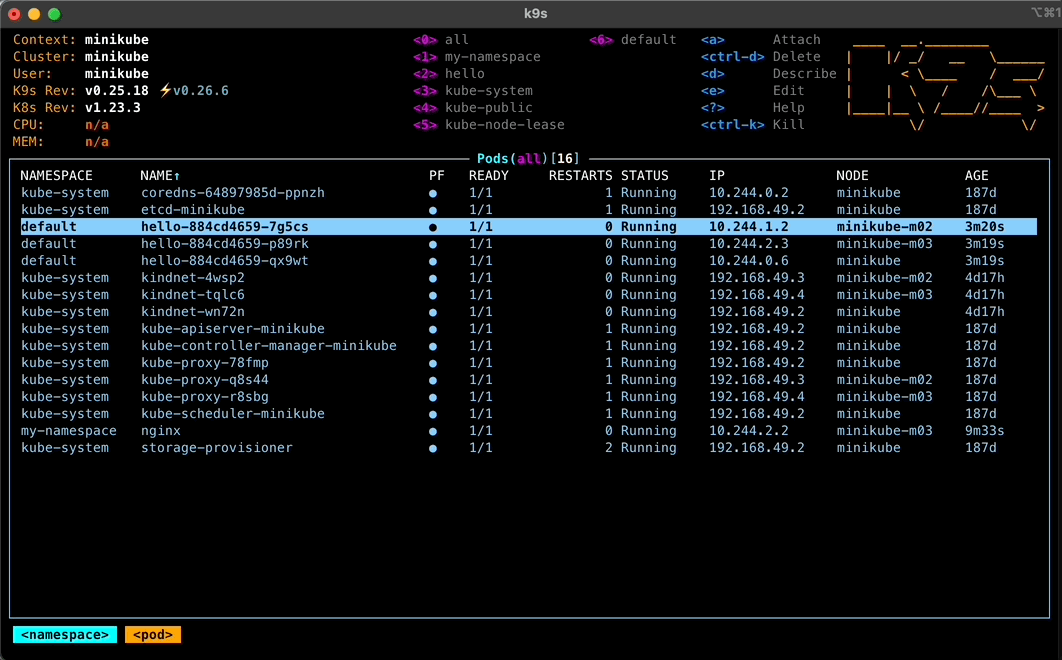Select pod name kindnet-4wsp2
The width and height of the screenshot is (1062, 660).
point(192,278)
